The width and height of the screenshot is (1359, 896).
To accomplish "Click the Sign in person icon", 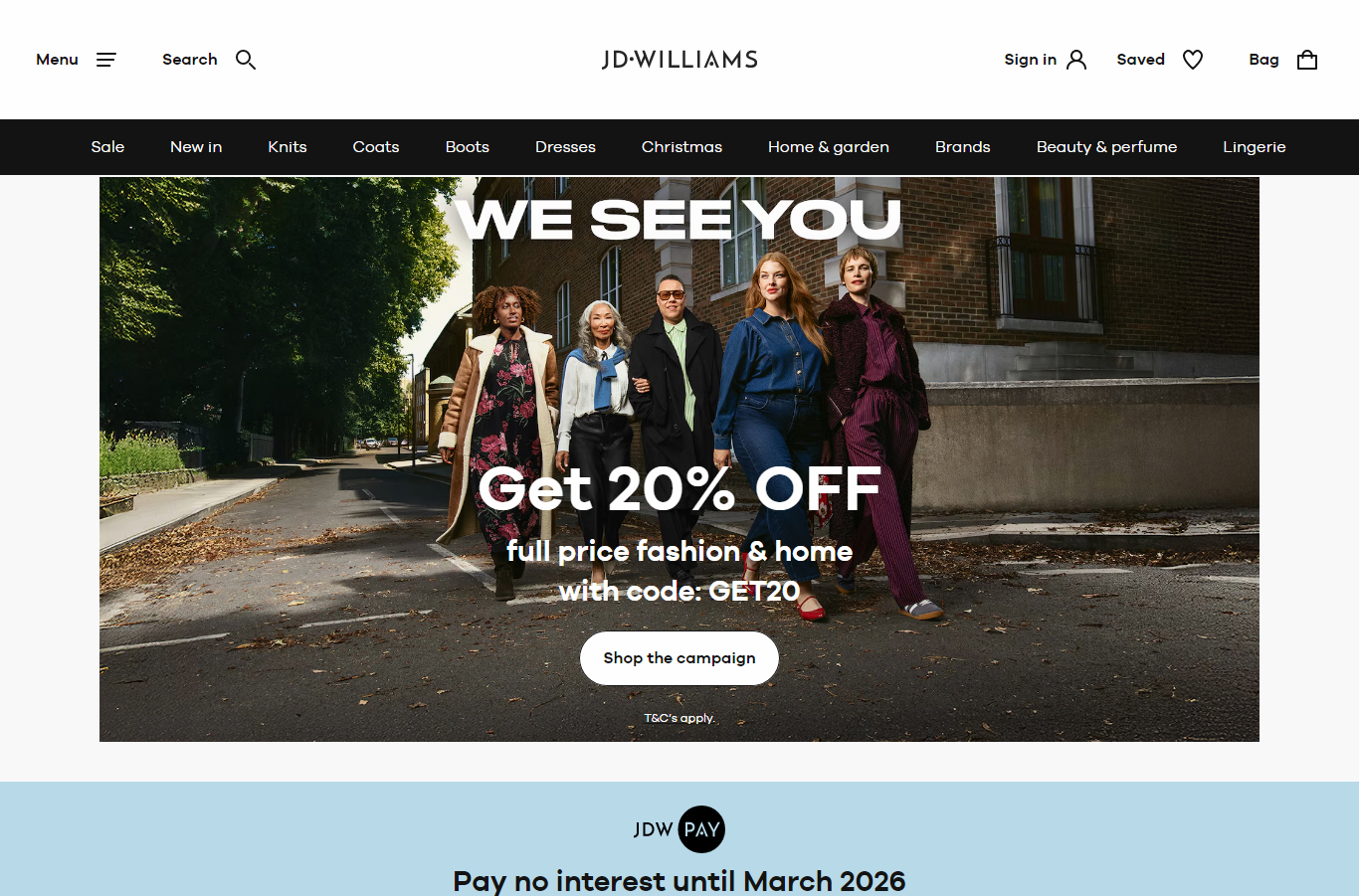I will (x=1076, y=60).
